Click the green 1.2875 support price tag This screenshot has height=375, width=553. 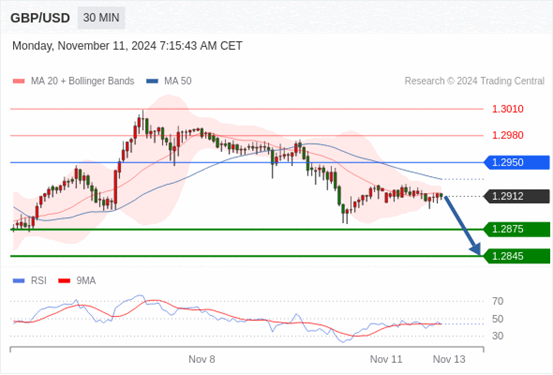(517, 229)
